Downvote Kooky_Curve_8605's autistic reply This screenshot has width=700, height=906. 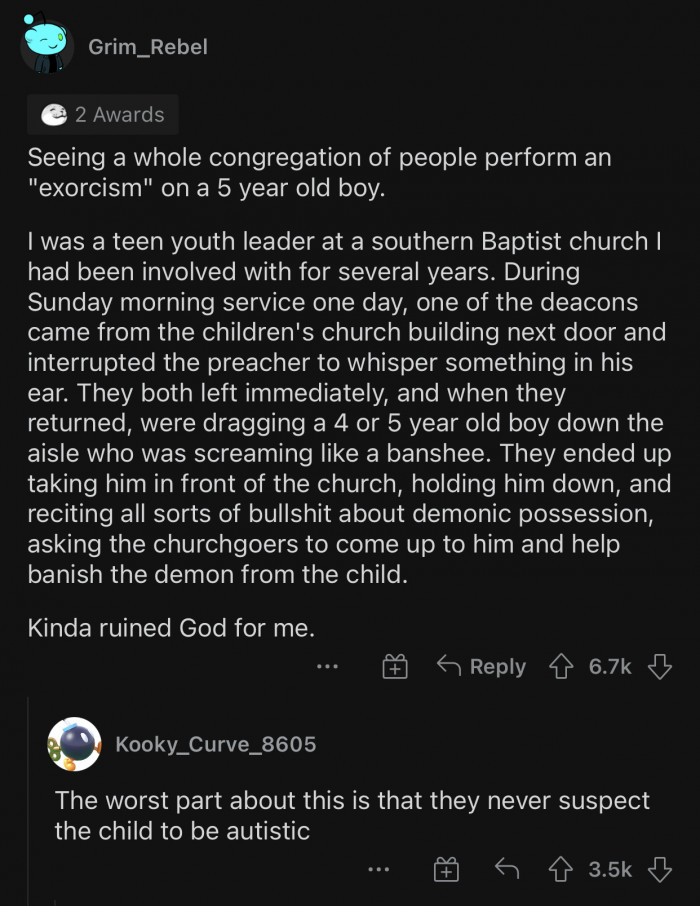659,870
